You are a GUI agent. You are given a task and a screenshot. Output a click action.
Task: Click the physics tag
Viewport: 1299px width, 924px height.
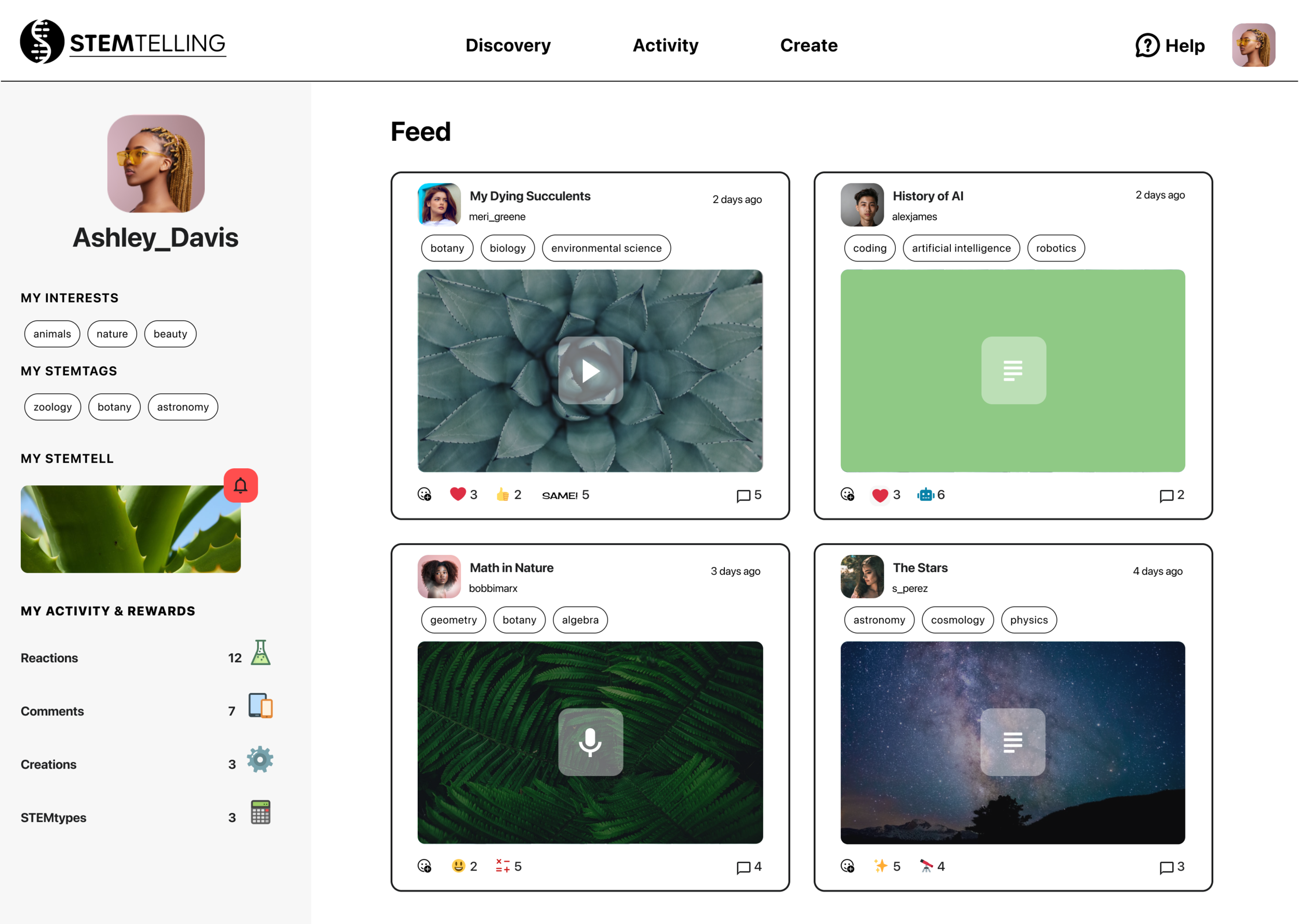[x=1029, y=619]
